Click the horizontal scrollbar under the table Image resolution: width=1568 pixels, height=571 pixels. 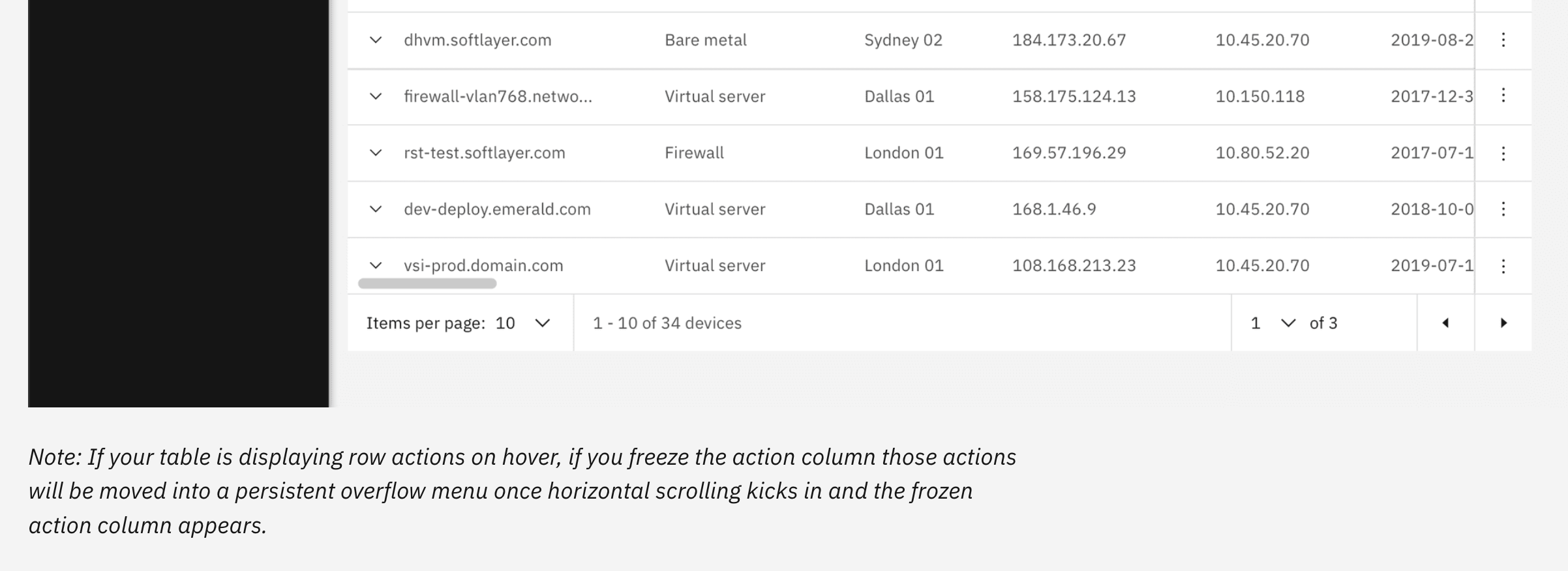tap(427, 283)
